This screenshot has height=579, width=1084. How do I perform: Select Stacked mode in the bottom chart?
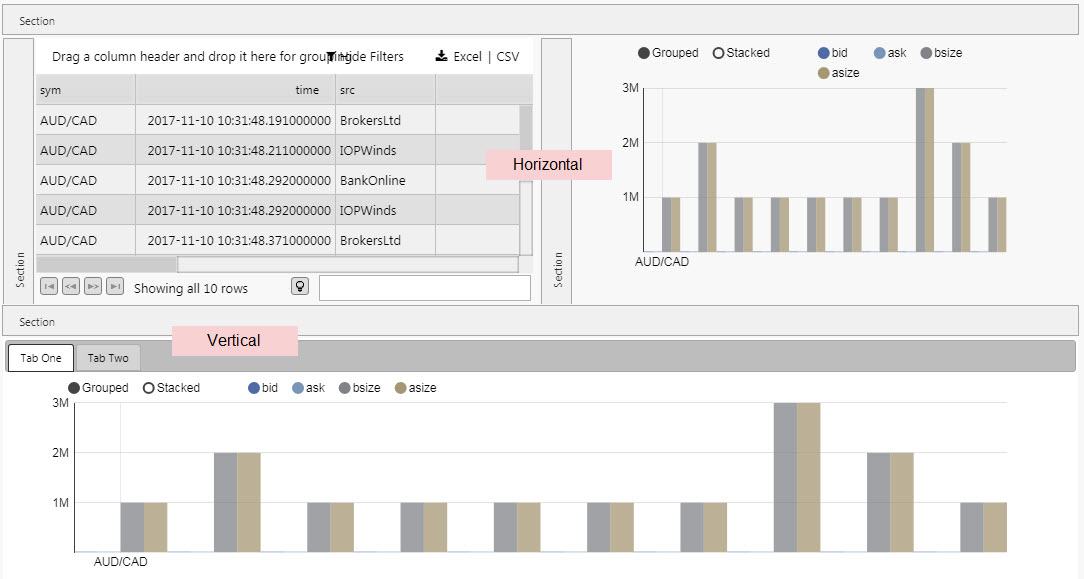click(149, 388)
